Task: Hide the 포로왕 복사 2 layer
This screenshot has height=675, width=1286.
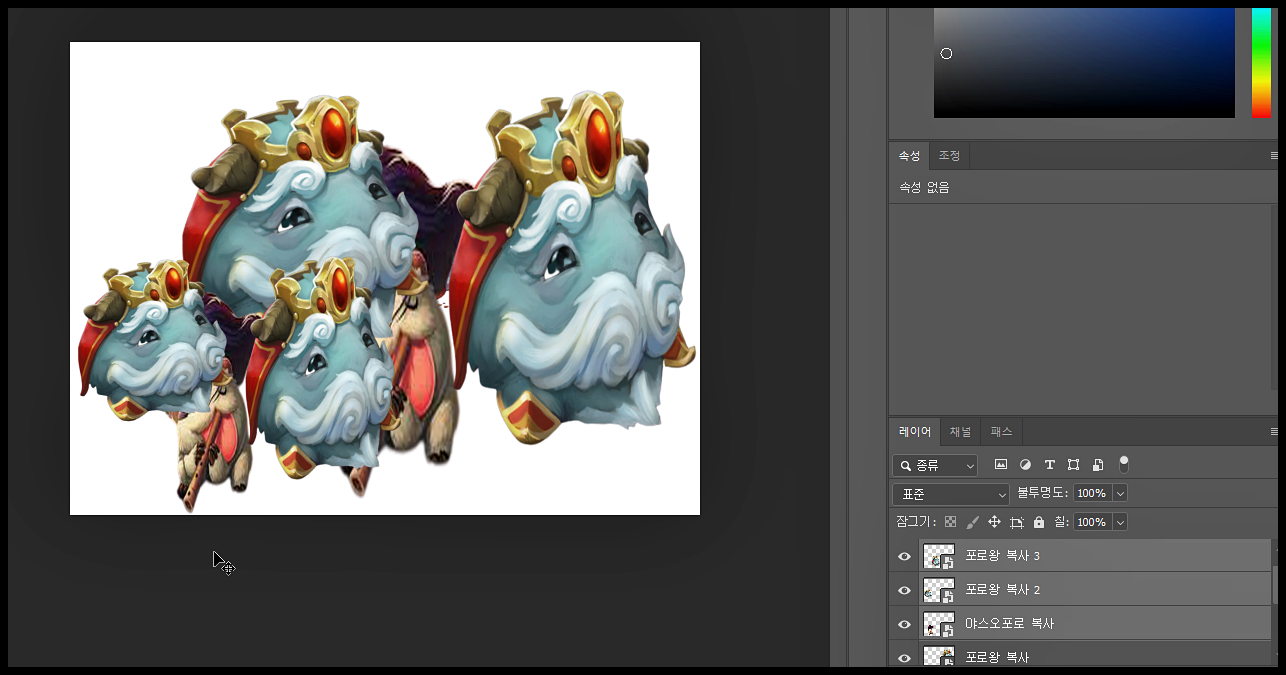Action: [x=905, y=590]
